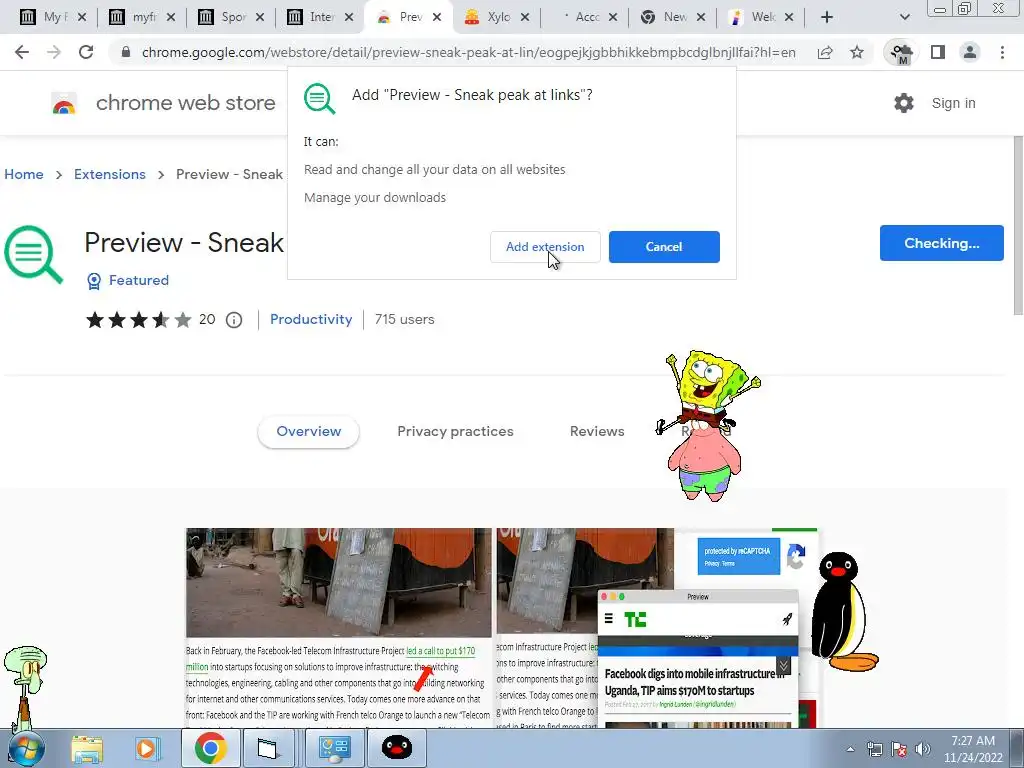Go to Home breadcrumb link
The width and height of the screenshot is (1024, 768).
point(24,174)
